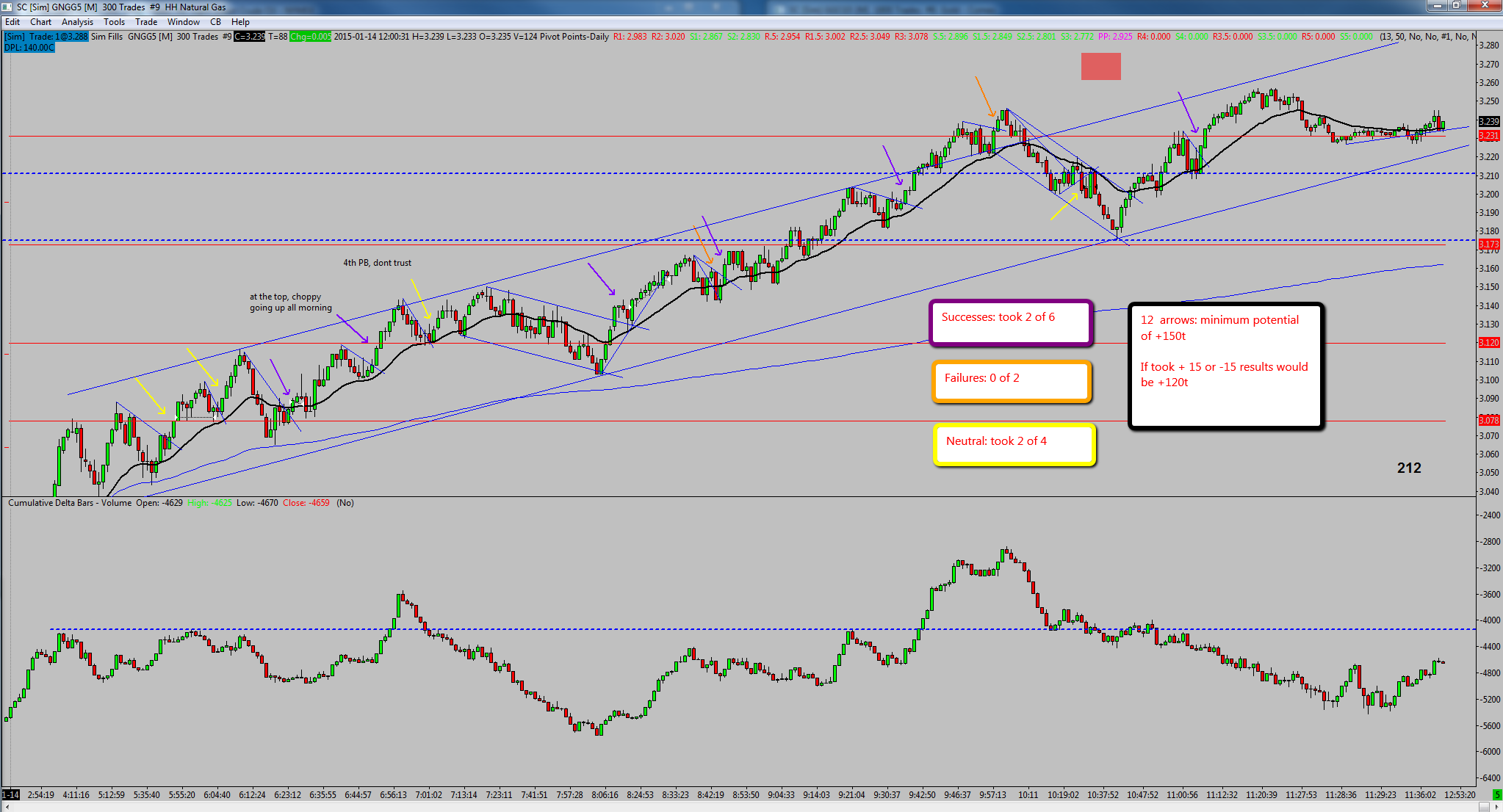Viewport: 1503px width, 812px height.
Task: Click the 'Failures: 0 of 2' text box
Action: click(x=1011, y=382)
